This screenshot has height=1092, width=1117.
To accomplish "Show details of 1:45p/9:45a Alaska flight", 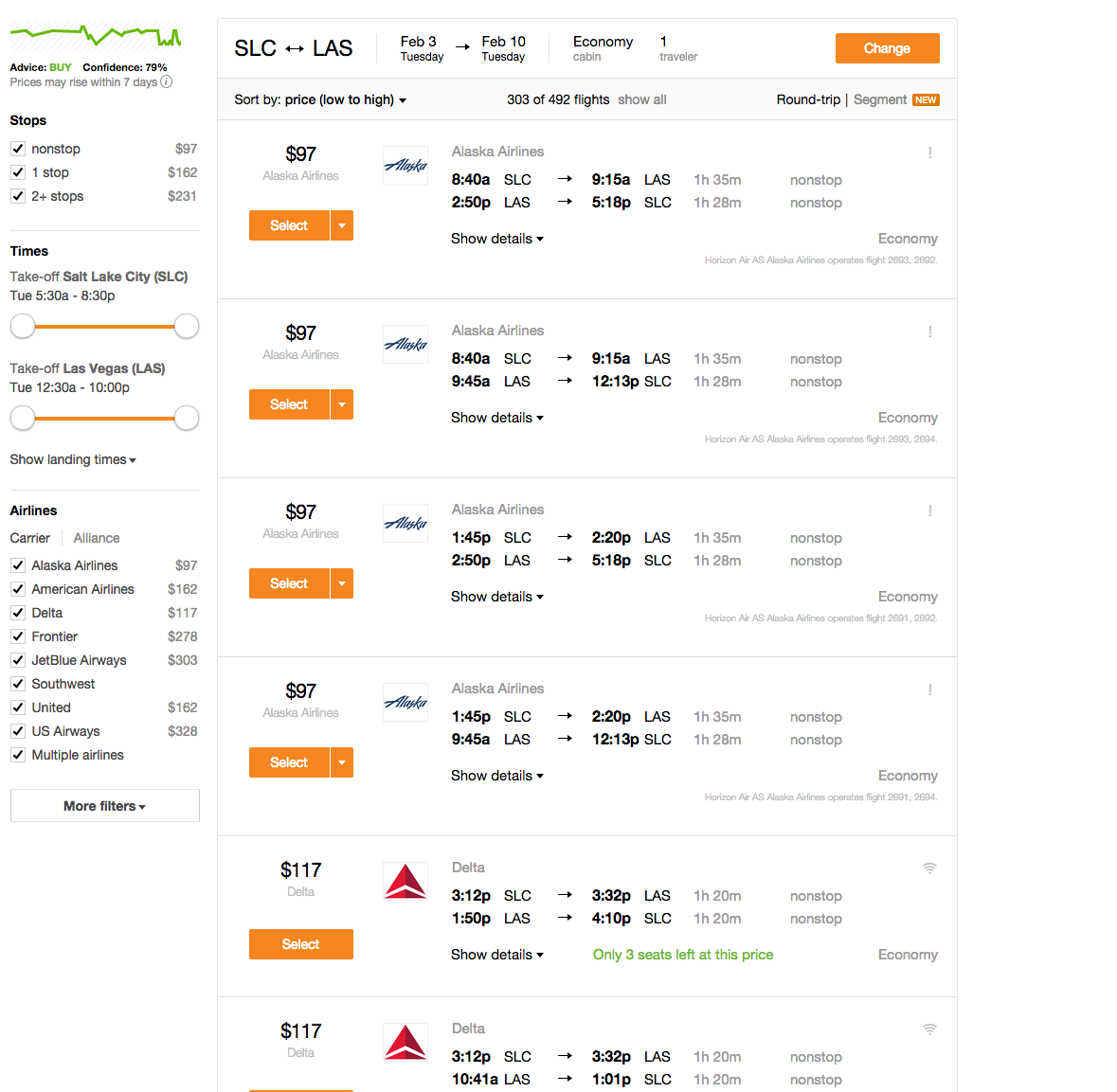I will (497, 775).
